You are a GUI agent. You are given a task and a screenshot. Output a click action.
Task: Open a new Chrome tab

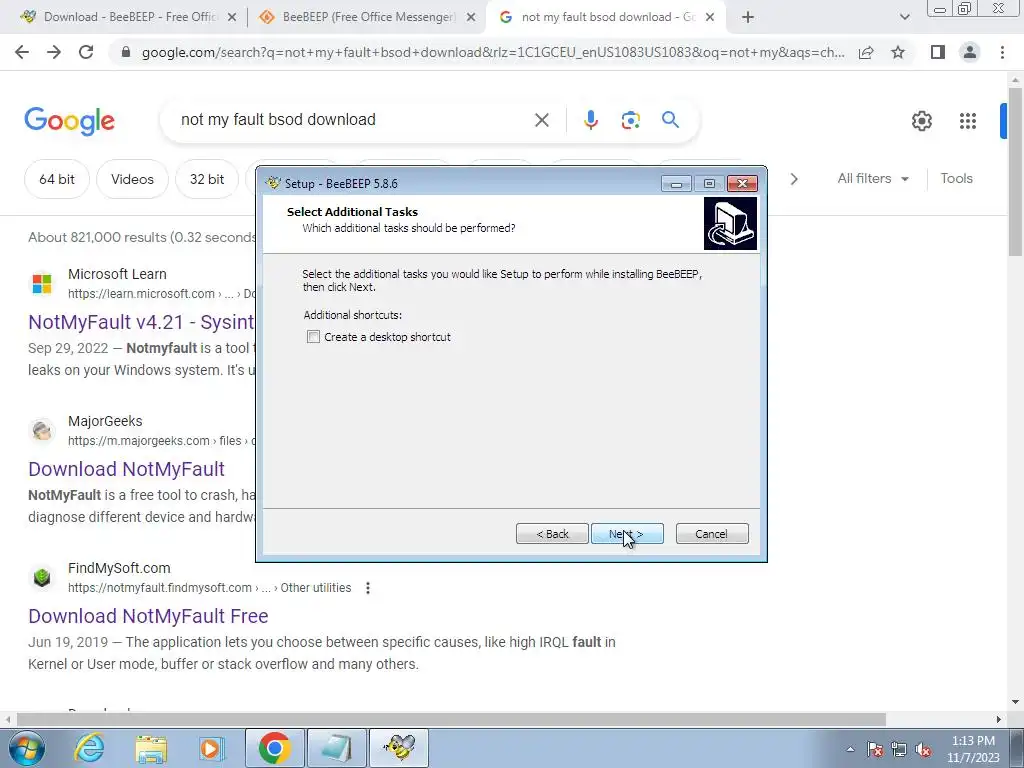[x=748, y=18]
